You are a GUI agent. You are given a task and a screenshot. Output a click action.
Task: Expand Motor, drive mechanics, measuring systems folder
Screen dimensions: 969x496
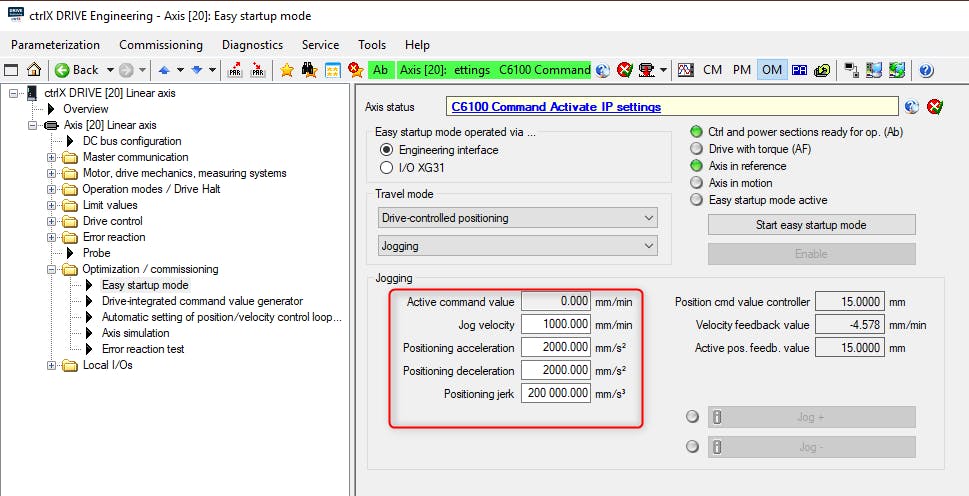click(52, 173)
